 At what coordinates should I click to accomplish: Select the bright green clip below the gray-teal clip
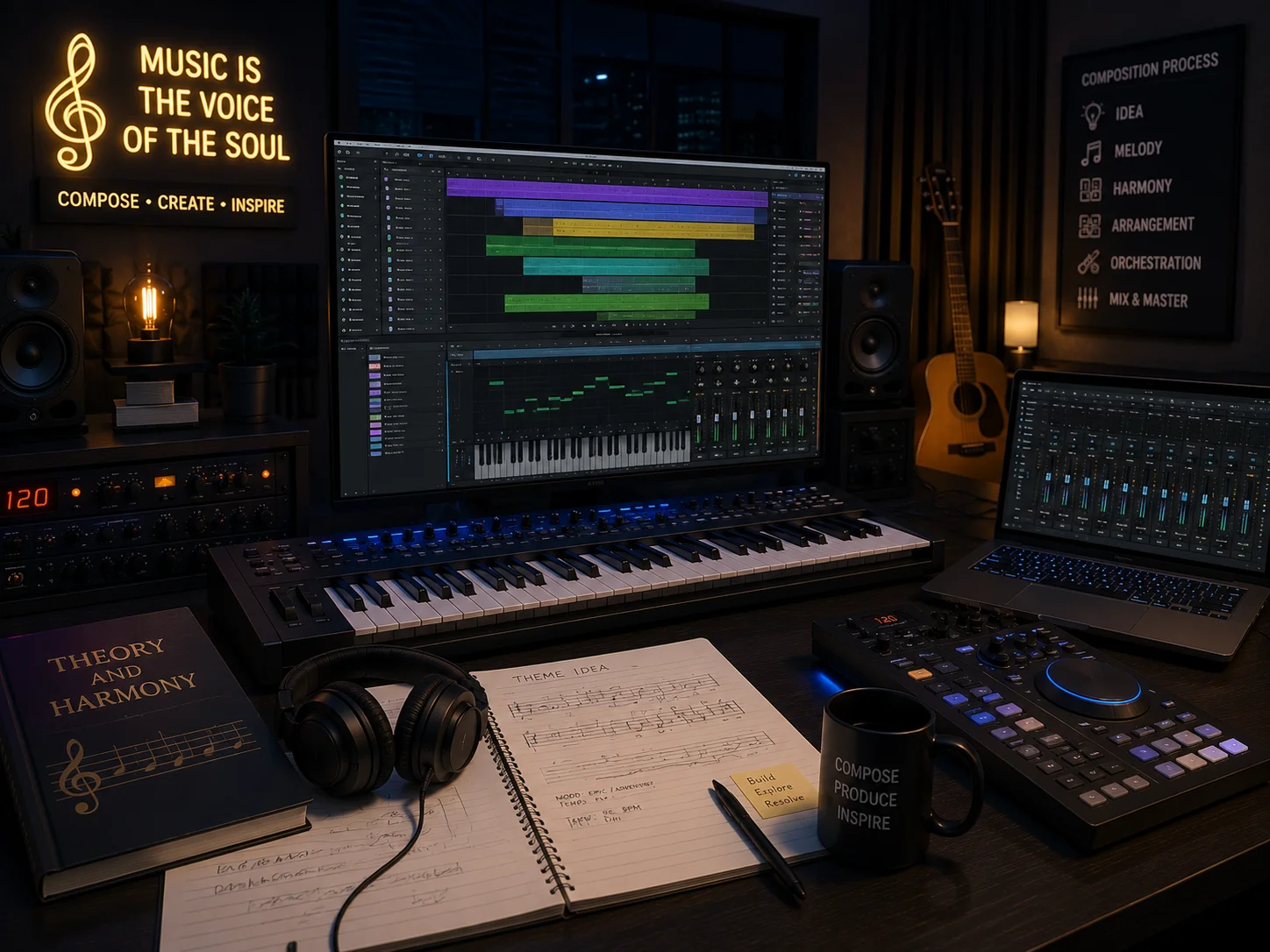click(x=606, y=303)
